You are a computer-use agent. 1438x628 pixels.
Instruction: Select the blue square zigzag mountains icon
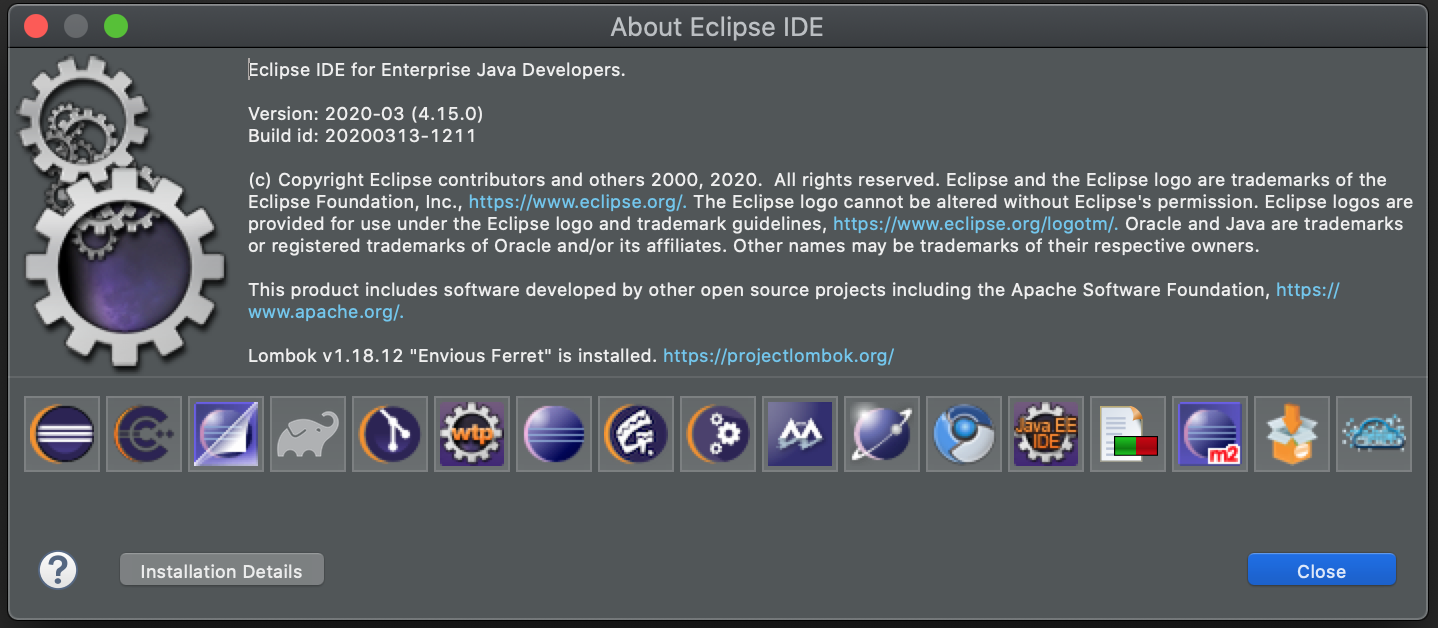click(x=800, y=434)
